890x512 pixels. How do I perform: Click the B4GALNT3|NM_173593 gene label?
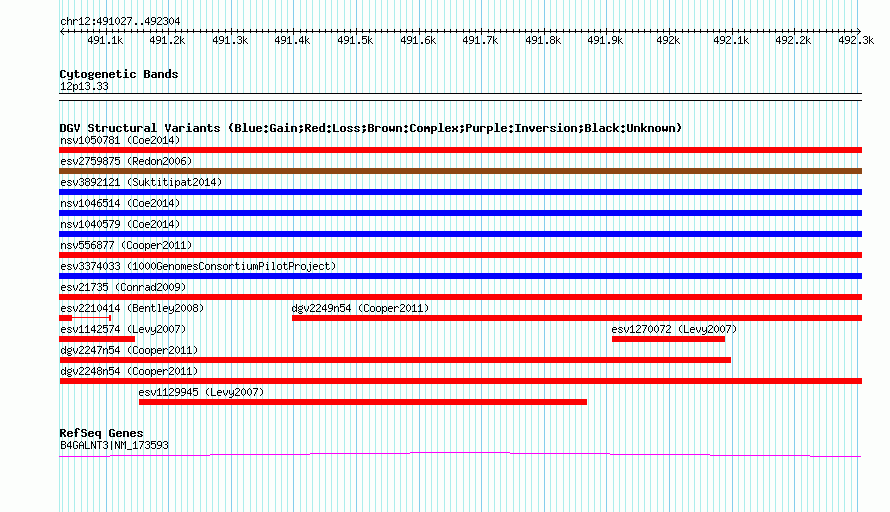click(x=114, y=445)
